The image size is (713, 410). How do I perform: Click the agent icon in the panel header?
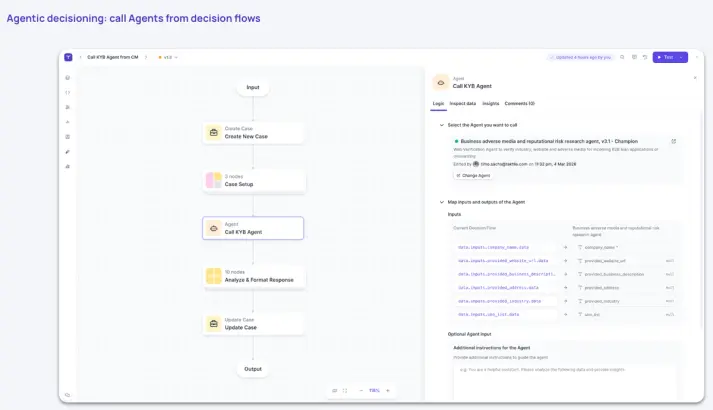pyautogui.click(x=441, y=83)
